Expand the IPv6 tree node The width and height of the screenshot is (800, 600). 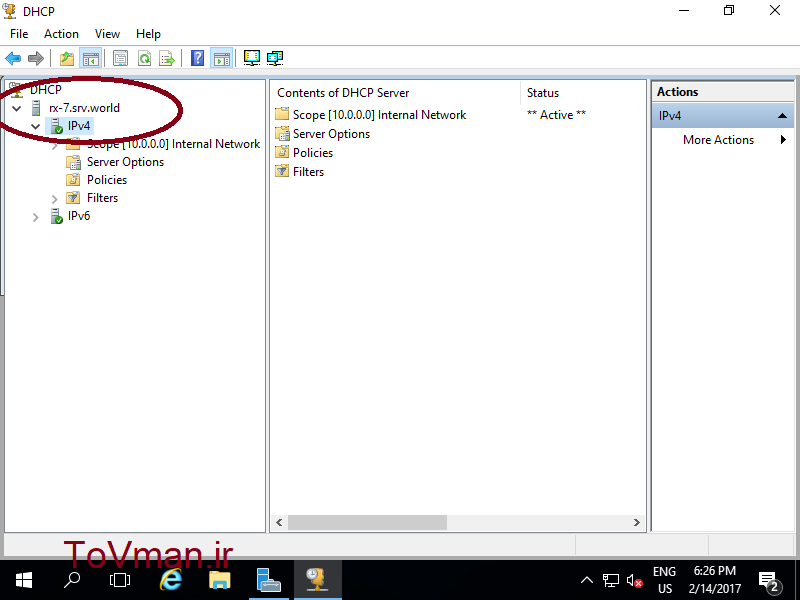tap(36, 216)
